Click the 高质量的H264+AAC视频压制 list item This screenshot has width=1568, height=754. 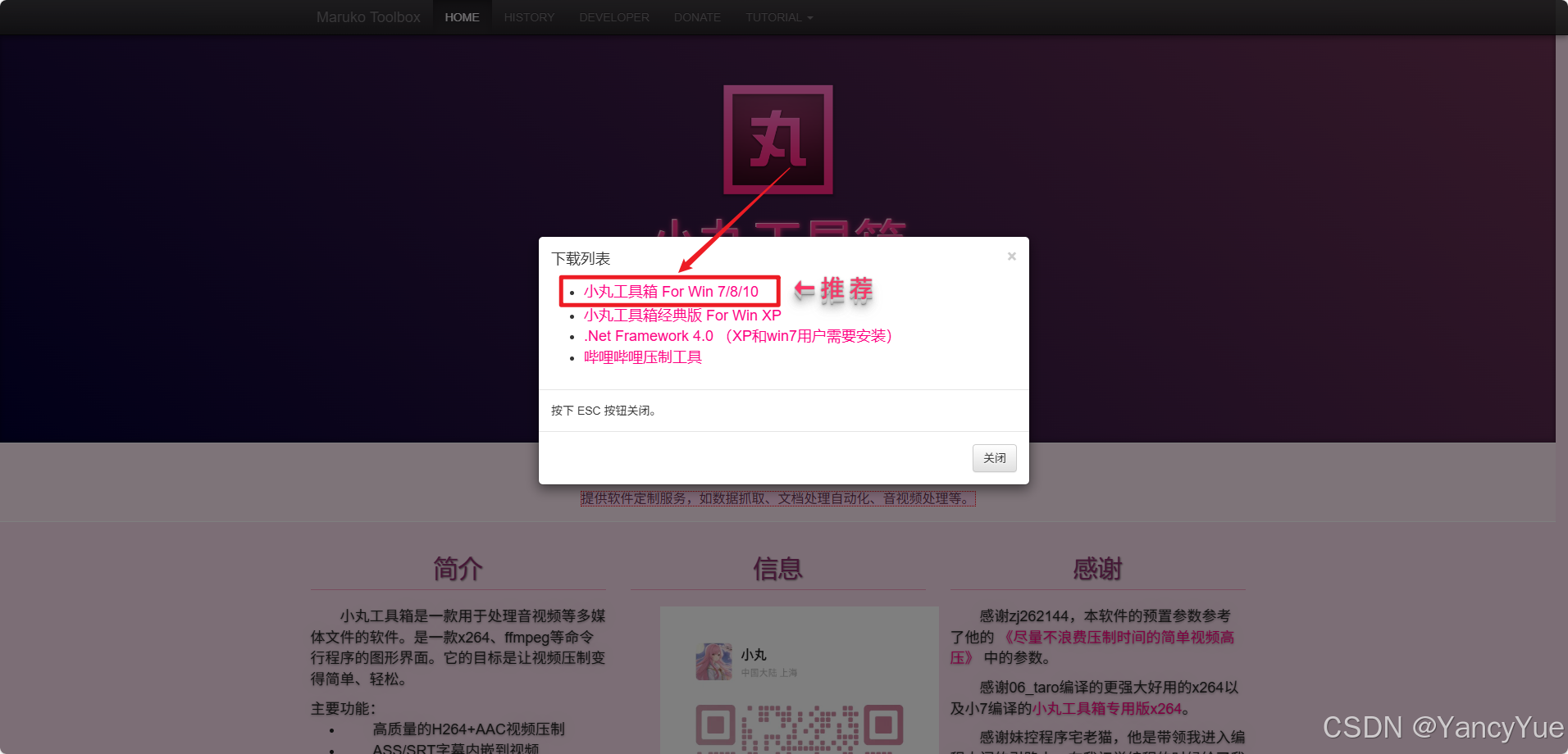pos(468,729)
